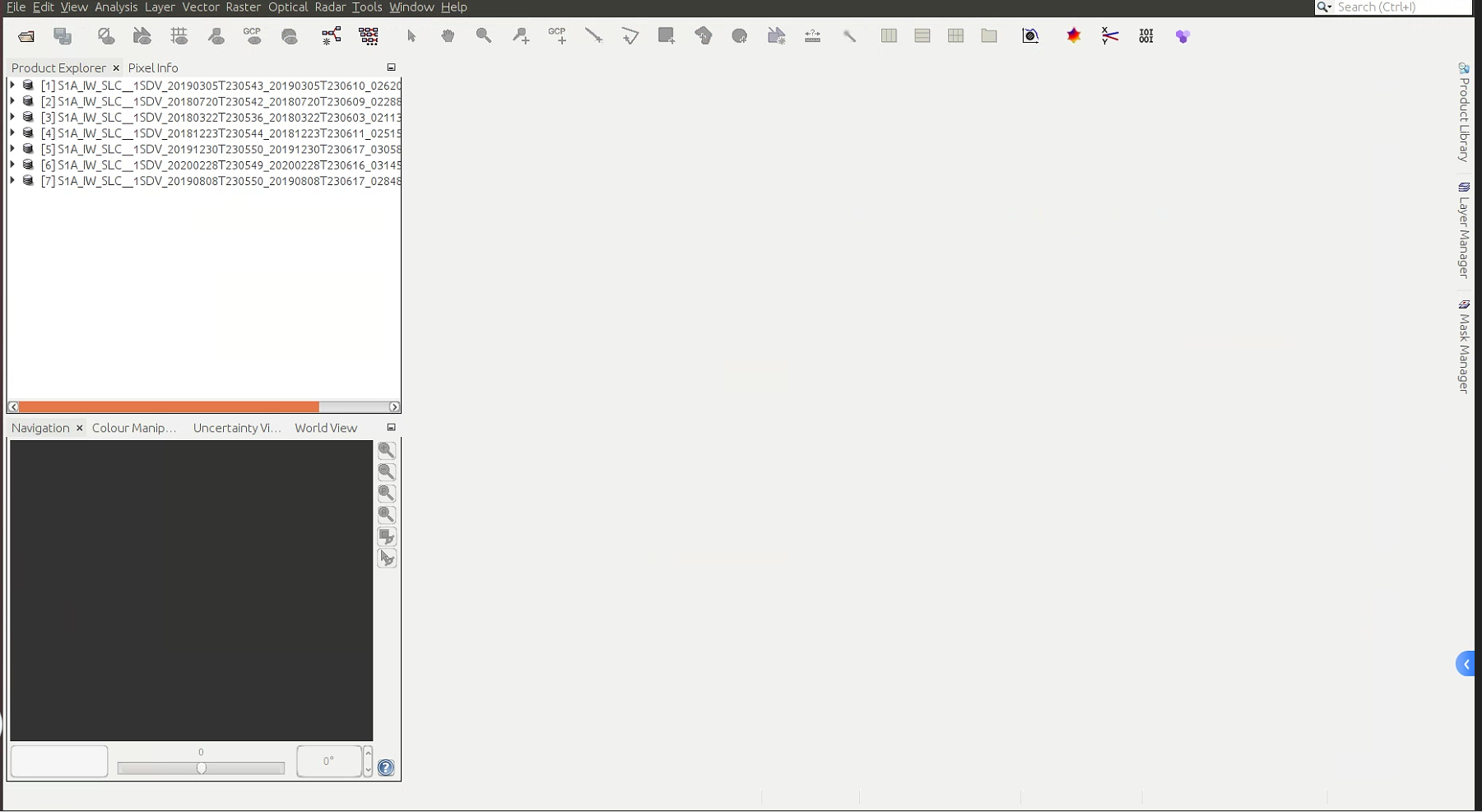Expand product [4] S1A_IW_SLC 20181223
1482x812 pixels.
click(x=12, y=132)
